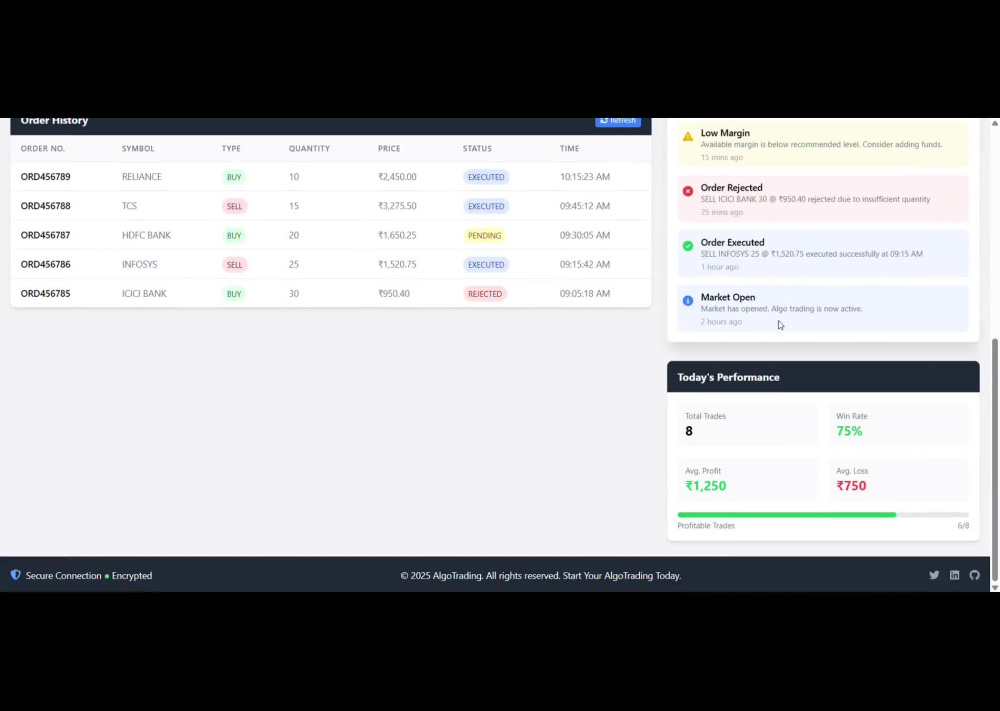Select order ORD456787
This screenshot has height=711, width=1000.
point(45,235)
